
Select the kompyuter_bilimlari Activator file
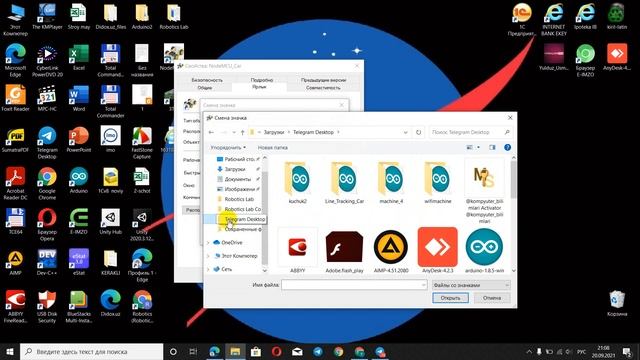point(484,191)
